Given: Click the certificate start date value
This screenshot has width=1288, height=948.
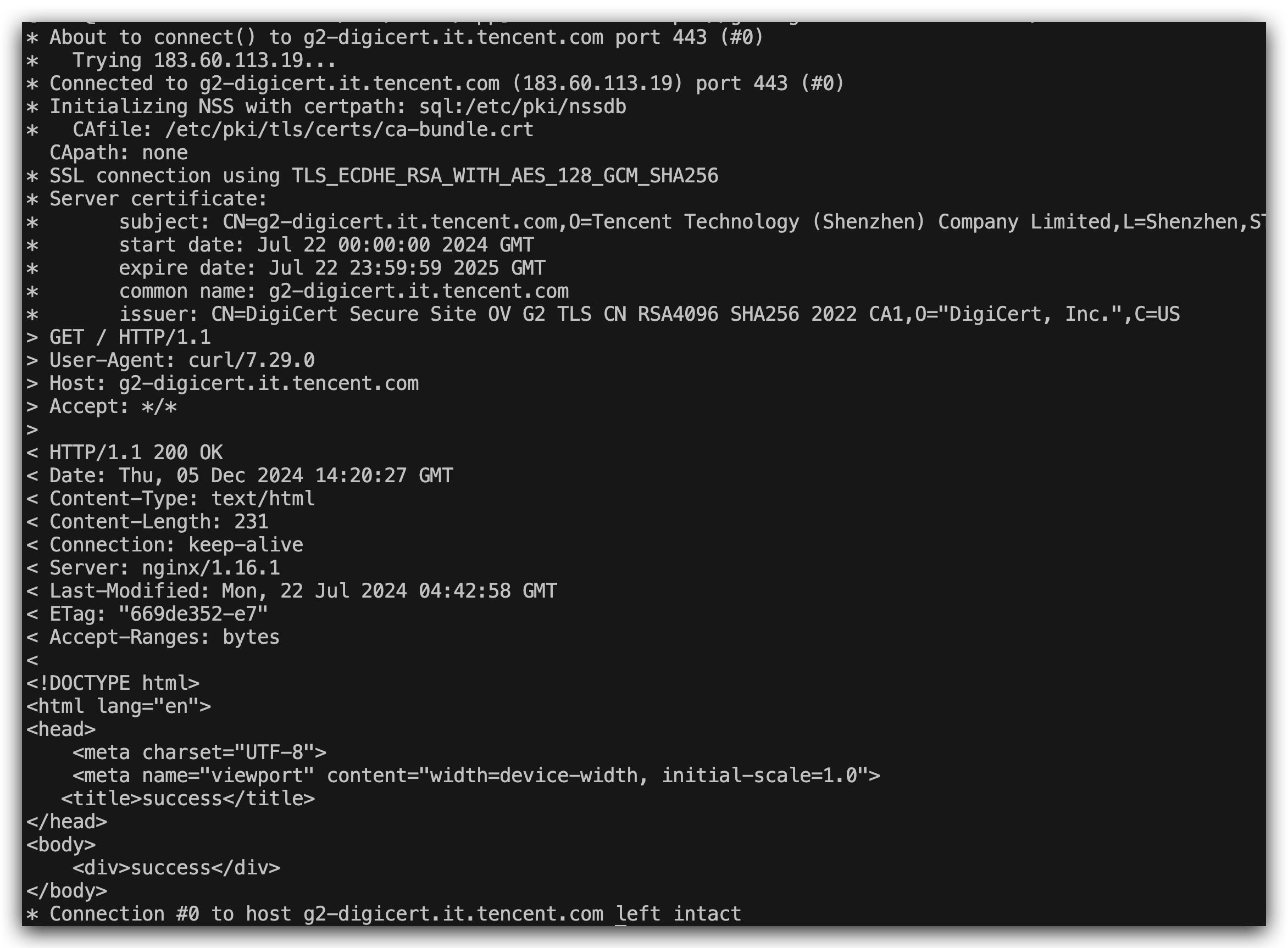Looking at the screenshot, I should click(x=396, y=246).
